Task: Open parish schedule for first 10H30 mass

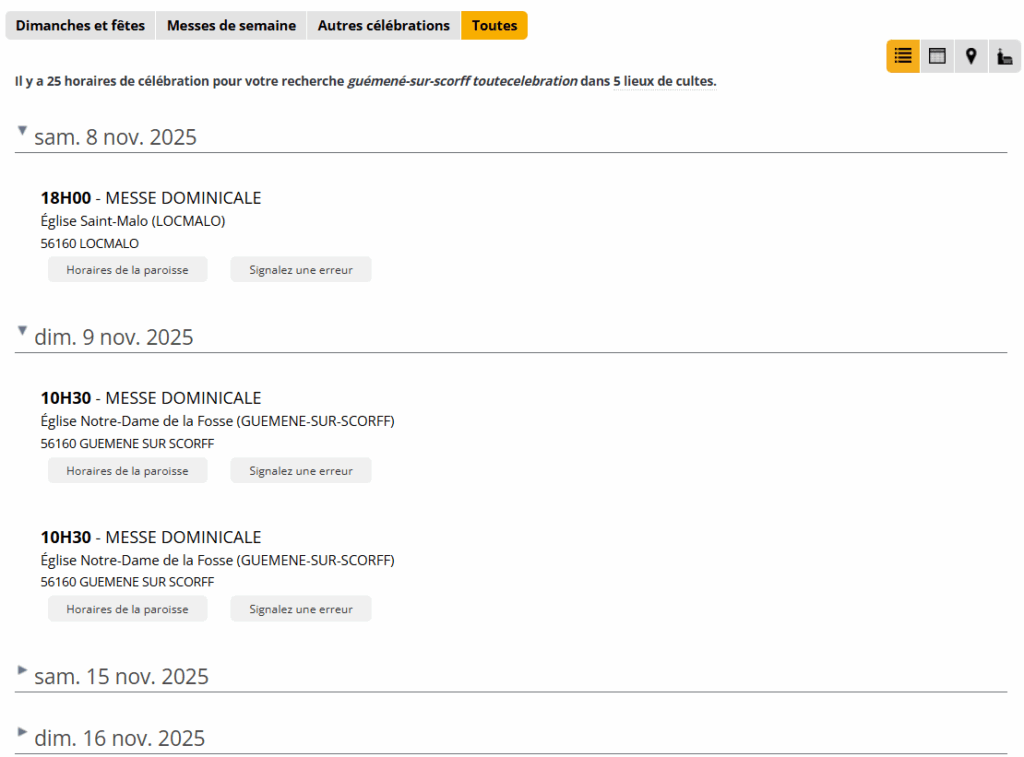Action: (127, 471)
